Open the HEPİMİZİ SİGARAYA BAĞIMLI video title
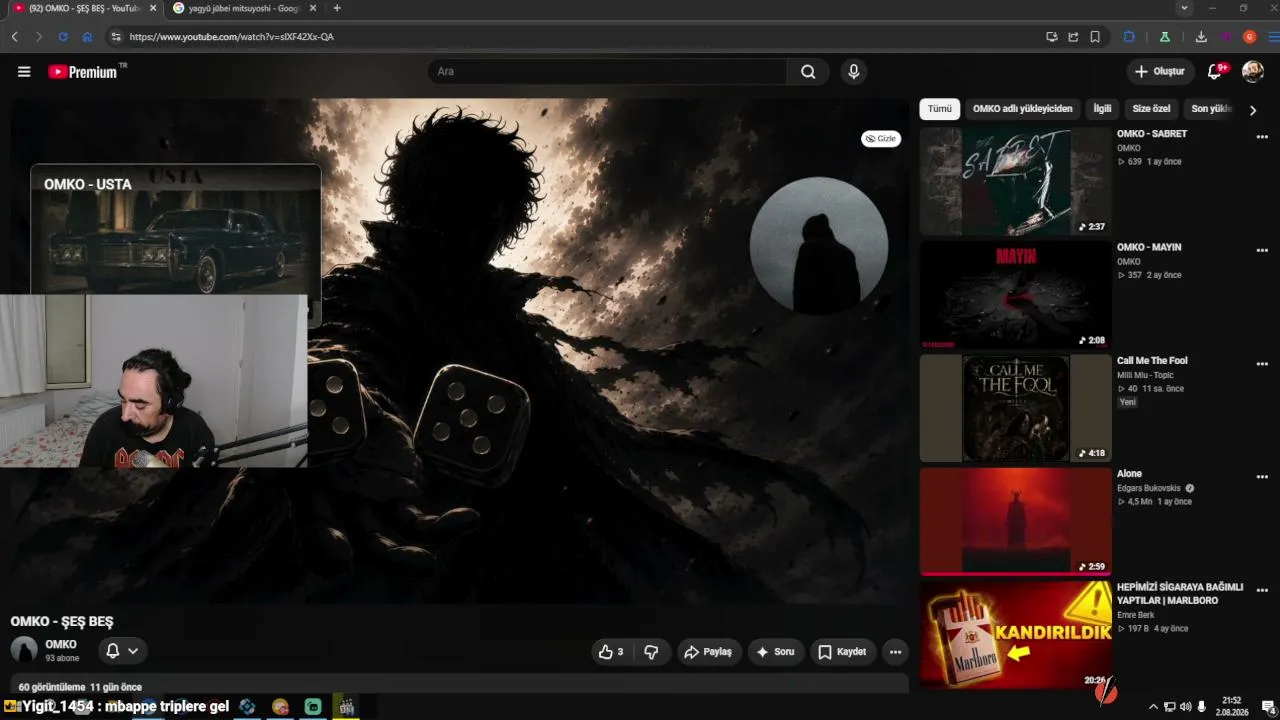 point(1180,594)
